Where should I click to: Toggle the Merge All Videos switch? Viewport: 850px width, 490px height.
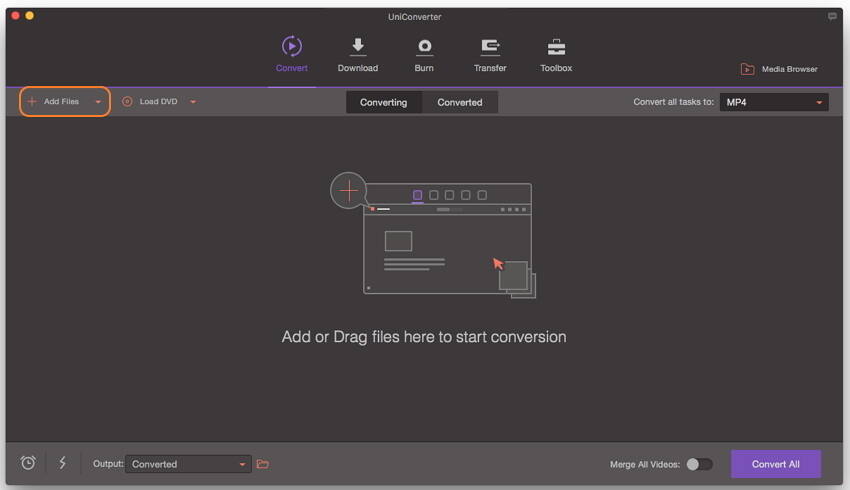point(699,465)
